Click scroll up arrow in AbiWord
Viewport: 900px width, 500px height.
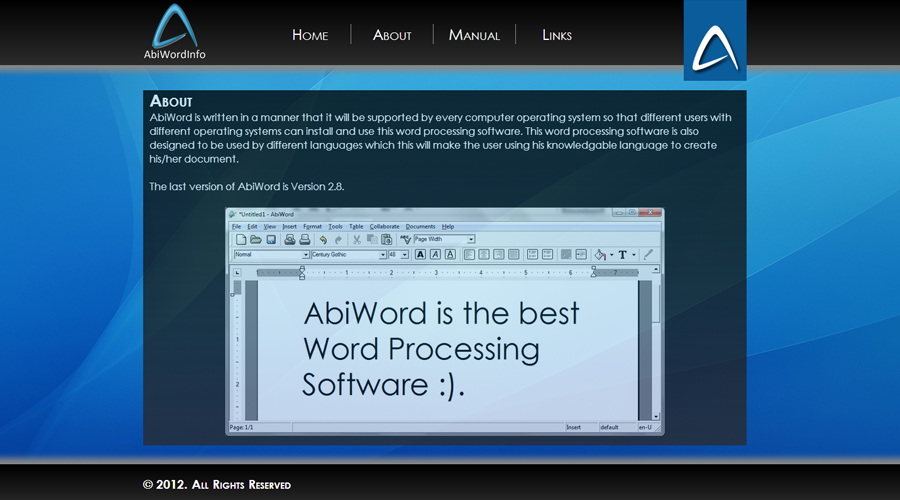655,269
